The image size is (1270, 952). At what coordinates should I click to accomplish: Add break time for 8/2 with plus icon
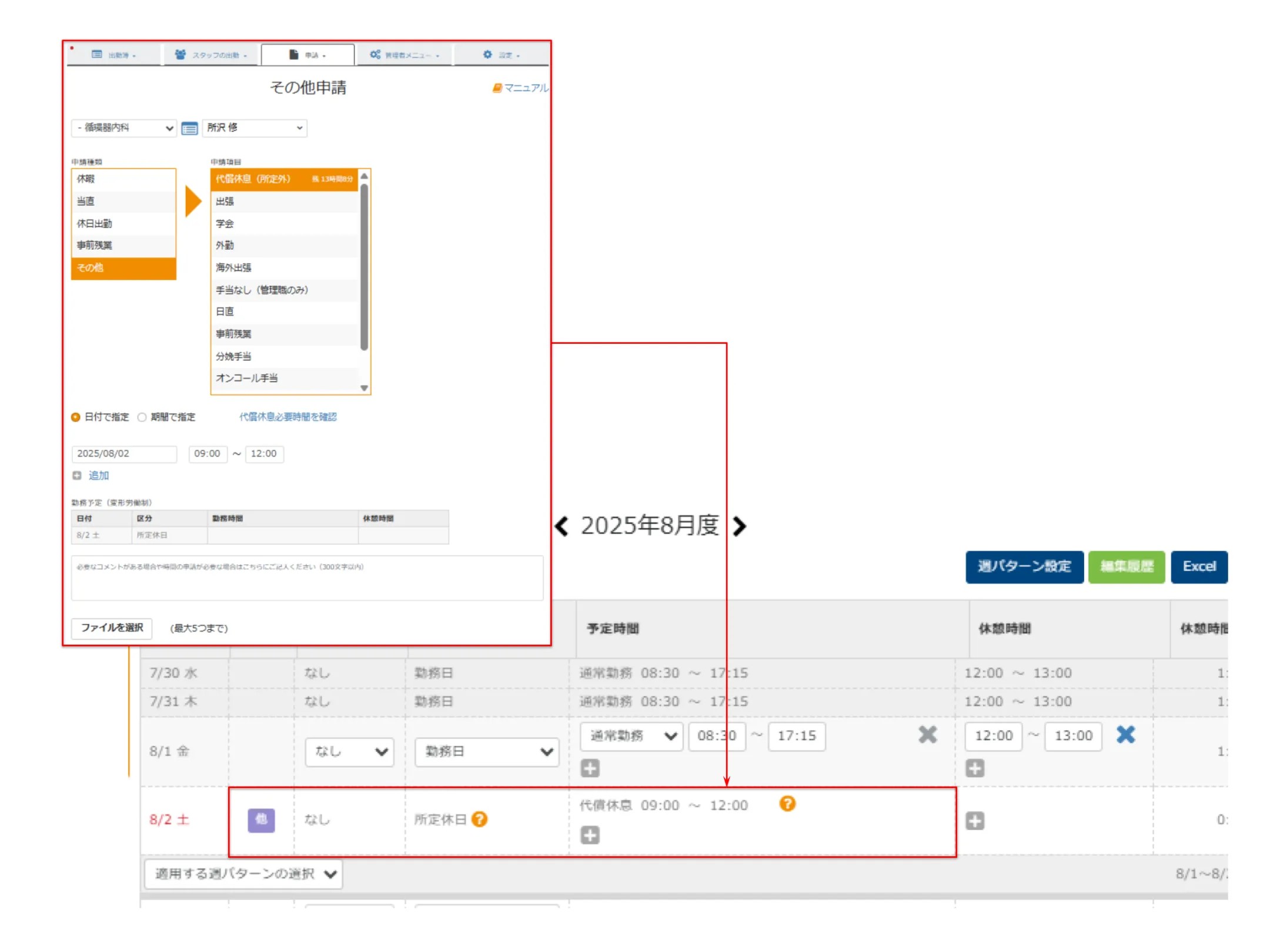(x=974, y=820)
